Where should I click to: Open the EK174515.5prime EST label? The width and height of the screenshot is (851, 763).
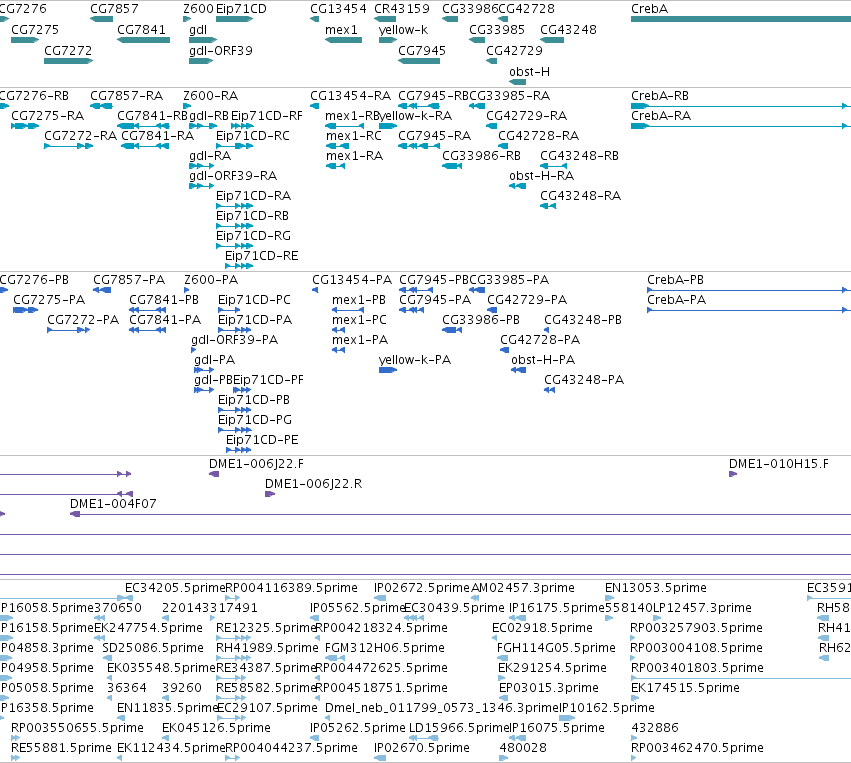685,688
